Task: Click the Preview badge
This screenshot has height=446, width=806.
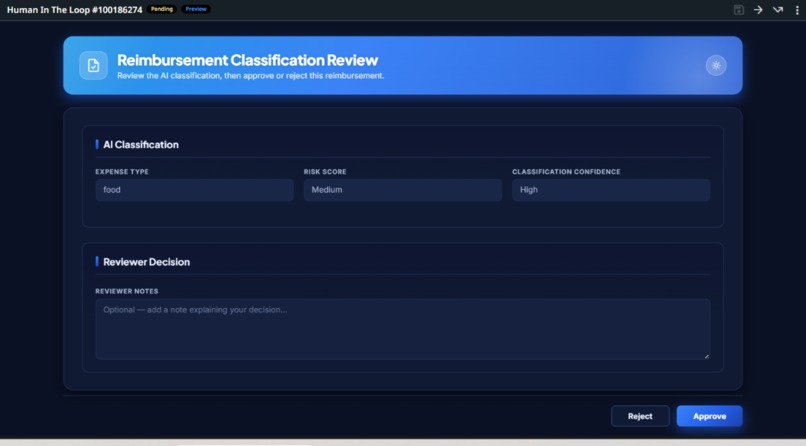Action: (x=196, y=9)
